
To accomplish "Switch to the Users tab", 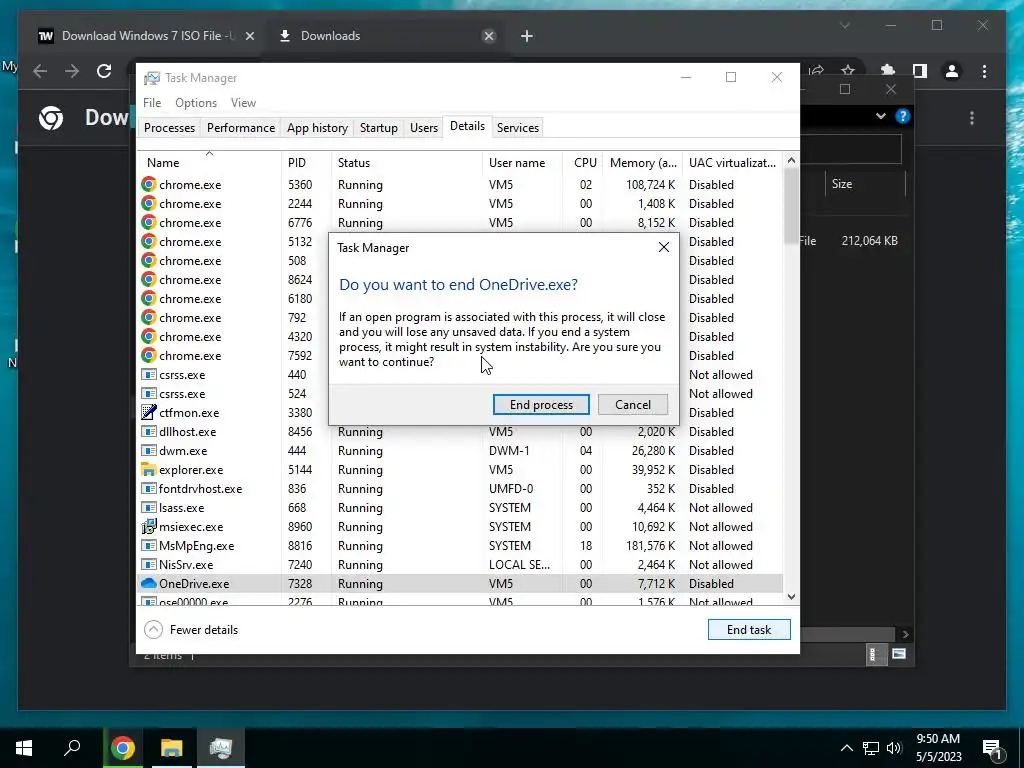I will [424, 127].
